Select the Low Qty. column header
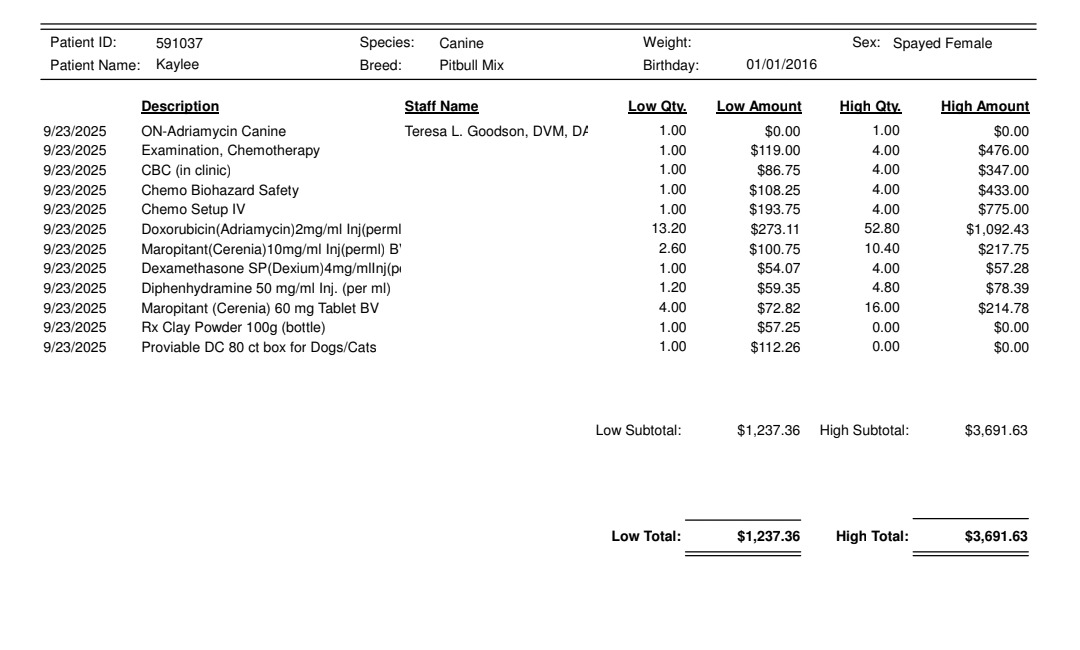This screenshot has width=1080, height=650. [656, 107]
